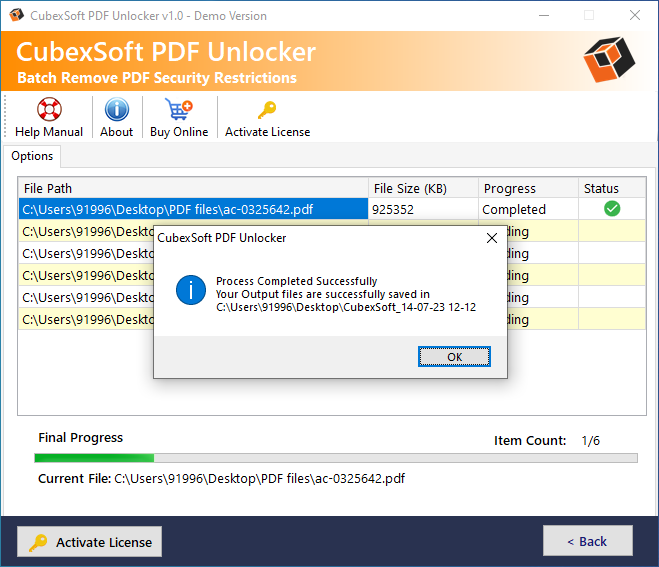Click the 925352 file size cell
The image size is (659, 567).
pyautogui.click(x=422, y=209)
